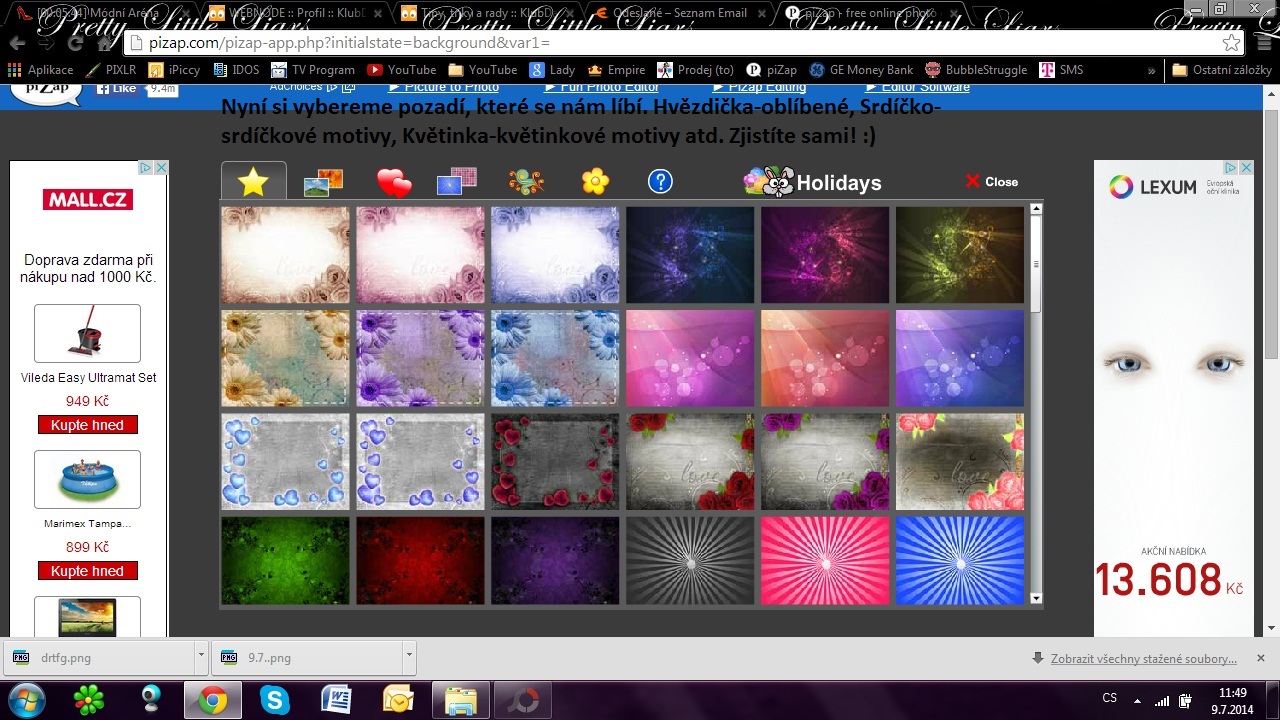
Task: Open Skype from the Windows taskbar
Action: click(x=275, y=699)
